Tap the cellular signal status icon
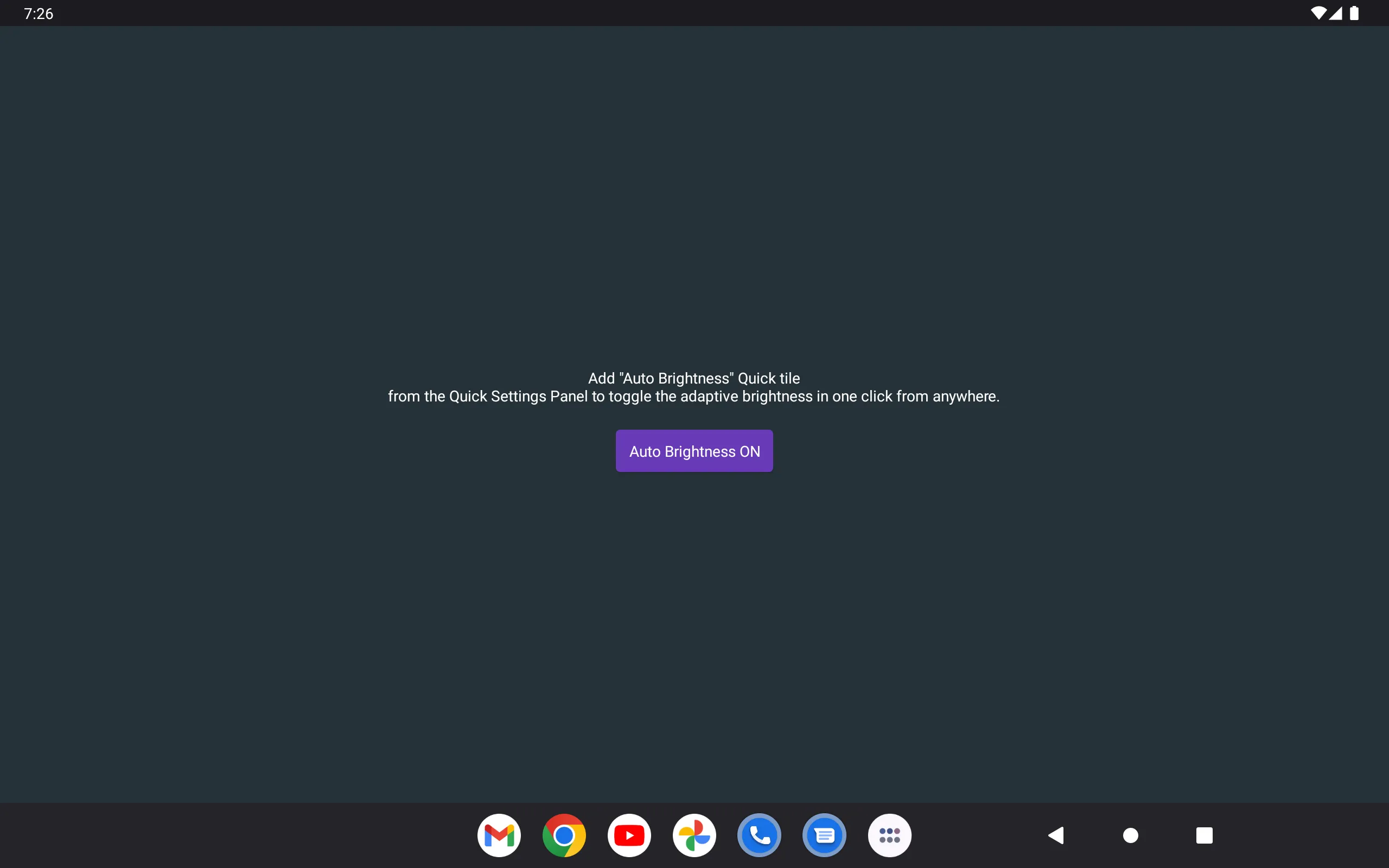The height and width of the screenshot is (868, 1389). click(x=1335, y=13)
